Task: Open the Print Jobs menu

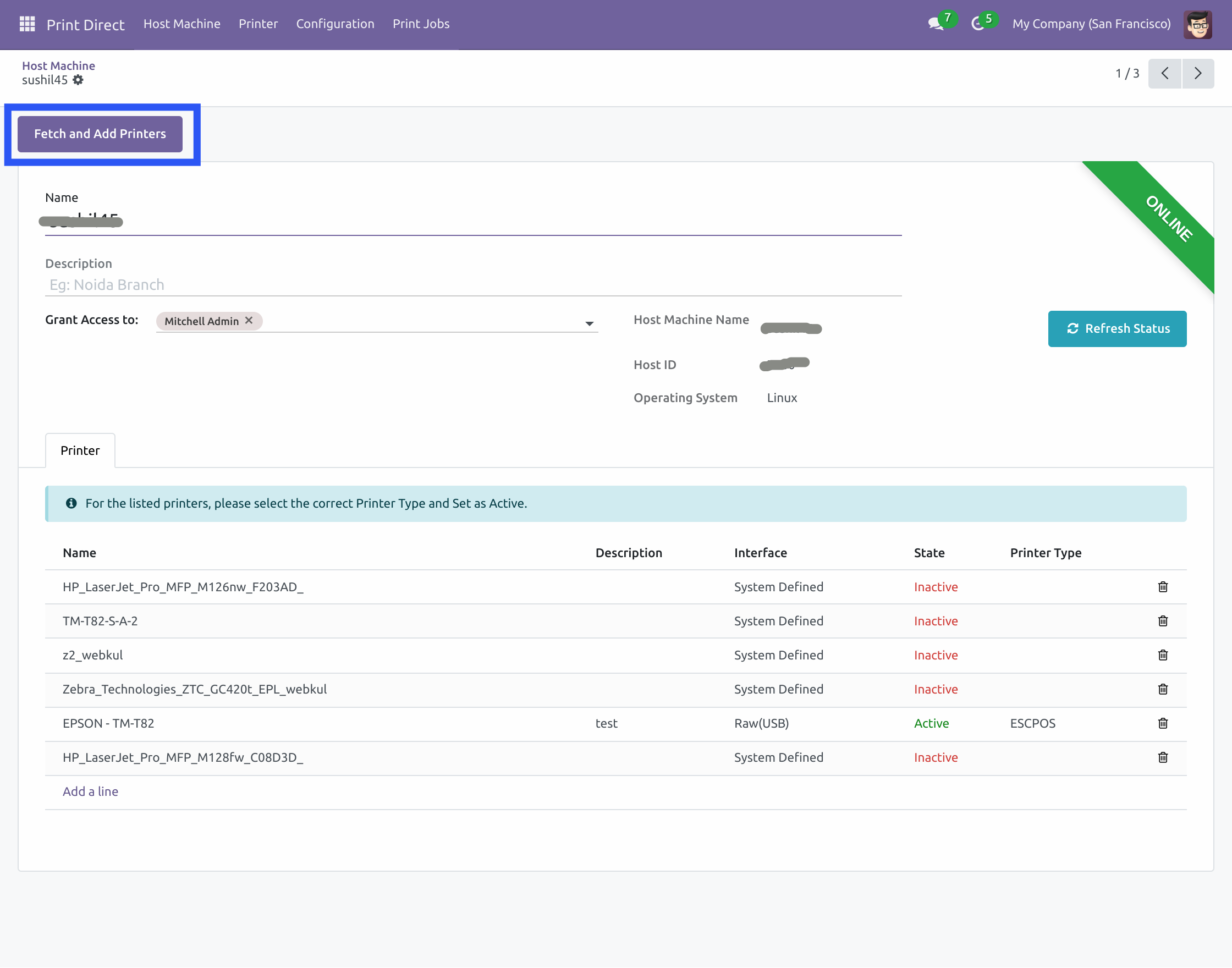Action: pos(421,24)
